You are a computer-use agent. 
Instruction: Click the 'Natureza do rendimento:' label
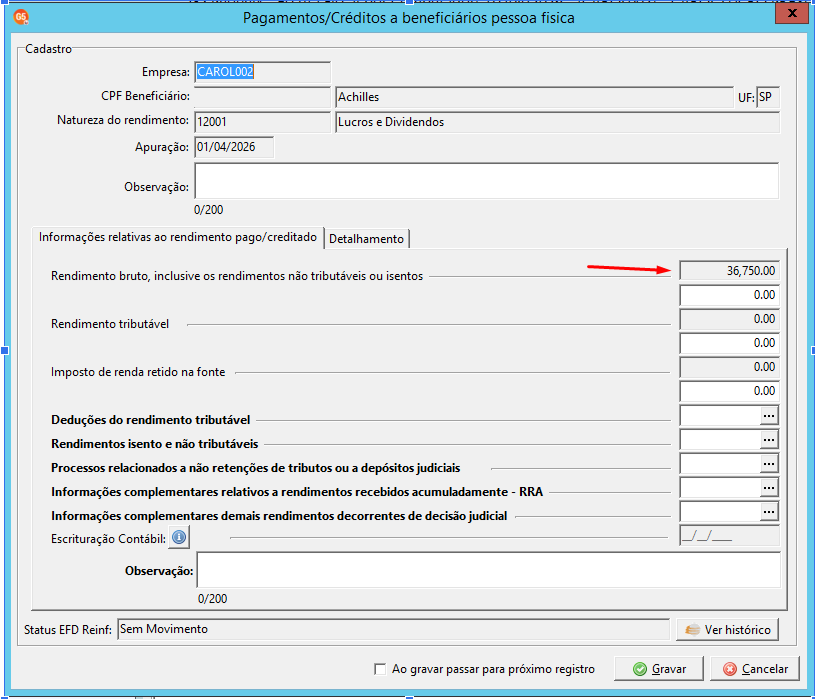coord(123,120)
